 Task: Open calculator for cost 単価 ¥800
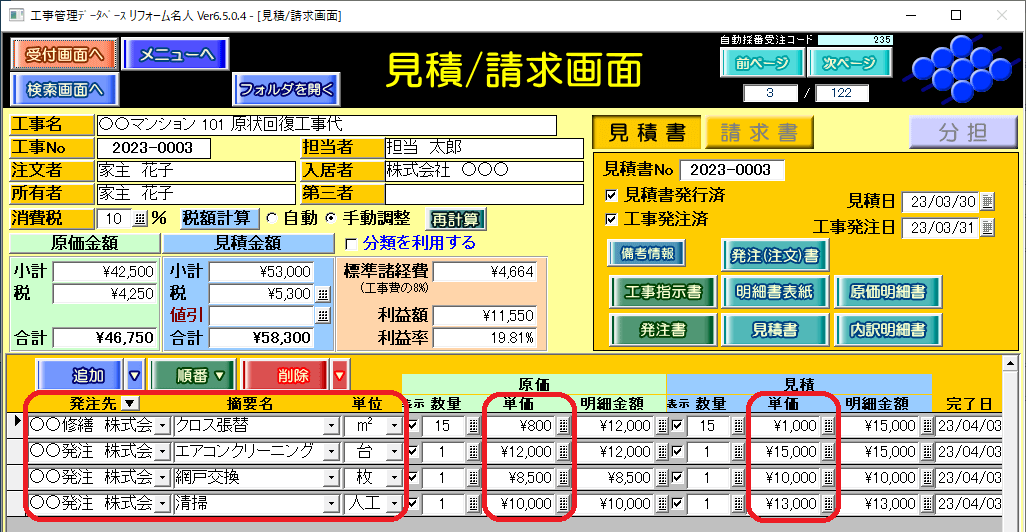pyautogui.click(x=562, y=426)
